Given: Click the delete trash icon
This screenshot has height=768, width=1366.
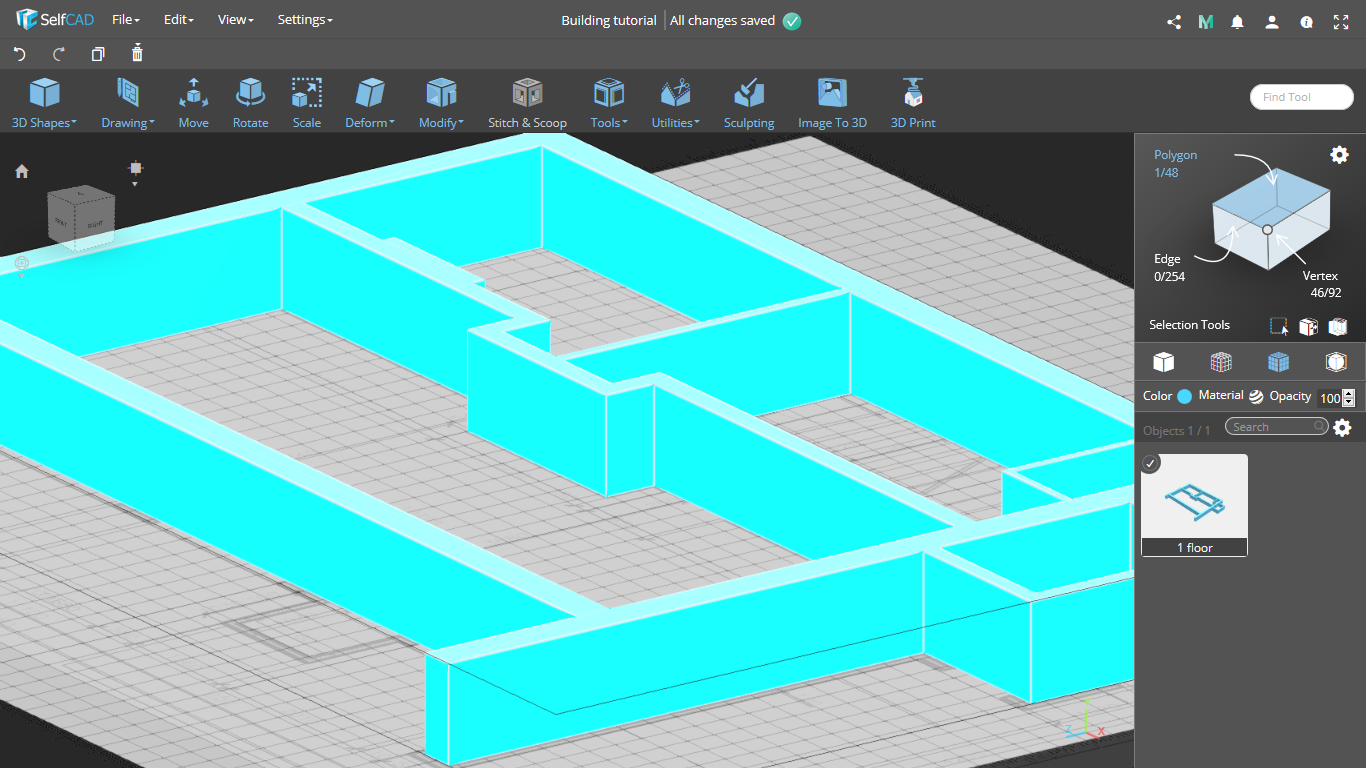Looking at the screenshot, I should tap(138, 53).
